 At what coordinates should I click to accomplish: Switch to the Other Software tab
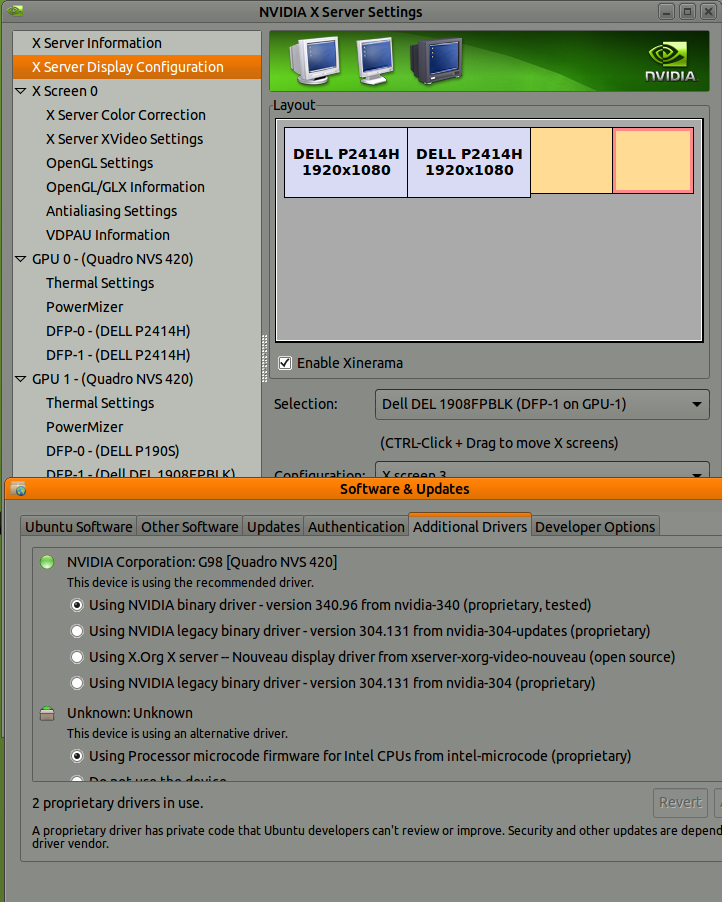(190, 526)
